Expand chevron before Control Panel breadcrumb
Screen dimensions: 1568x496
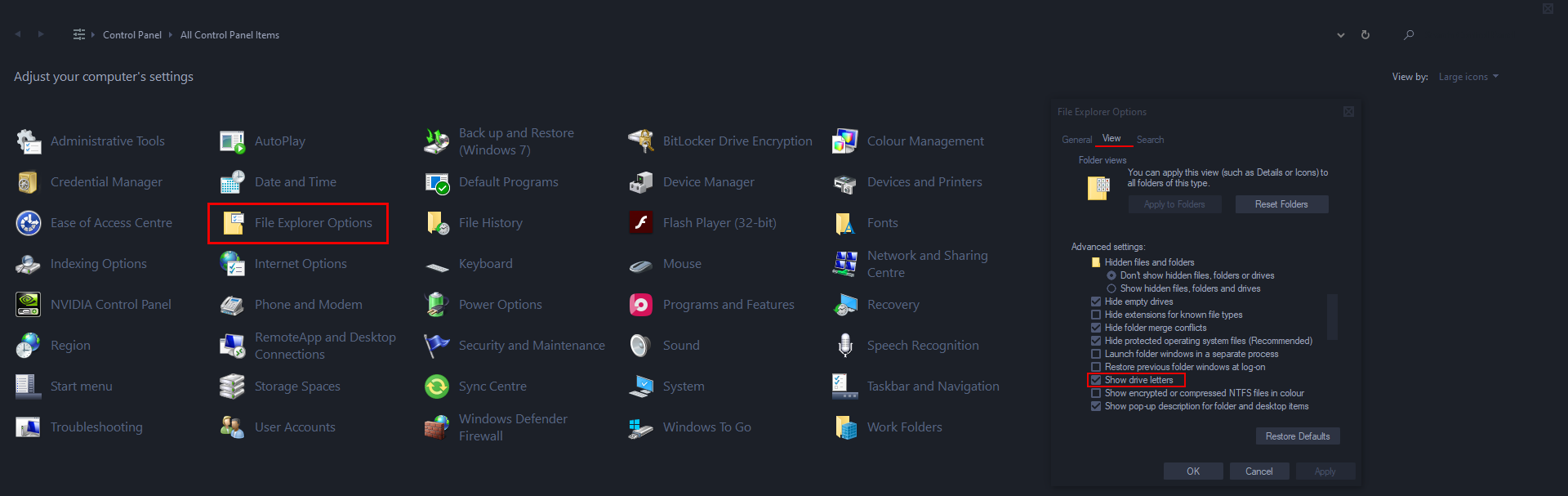tap(93, 35)
